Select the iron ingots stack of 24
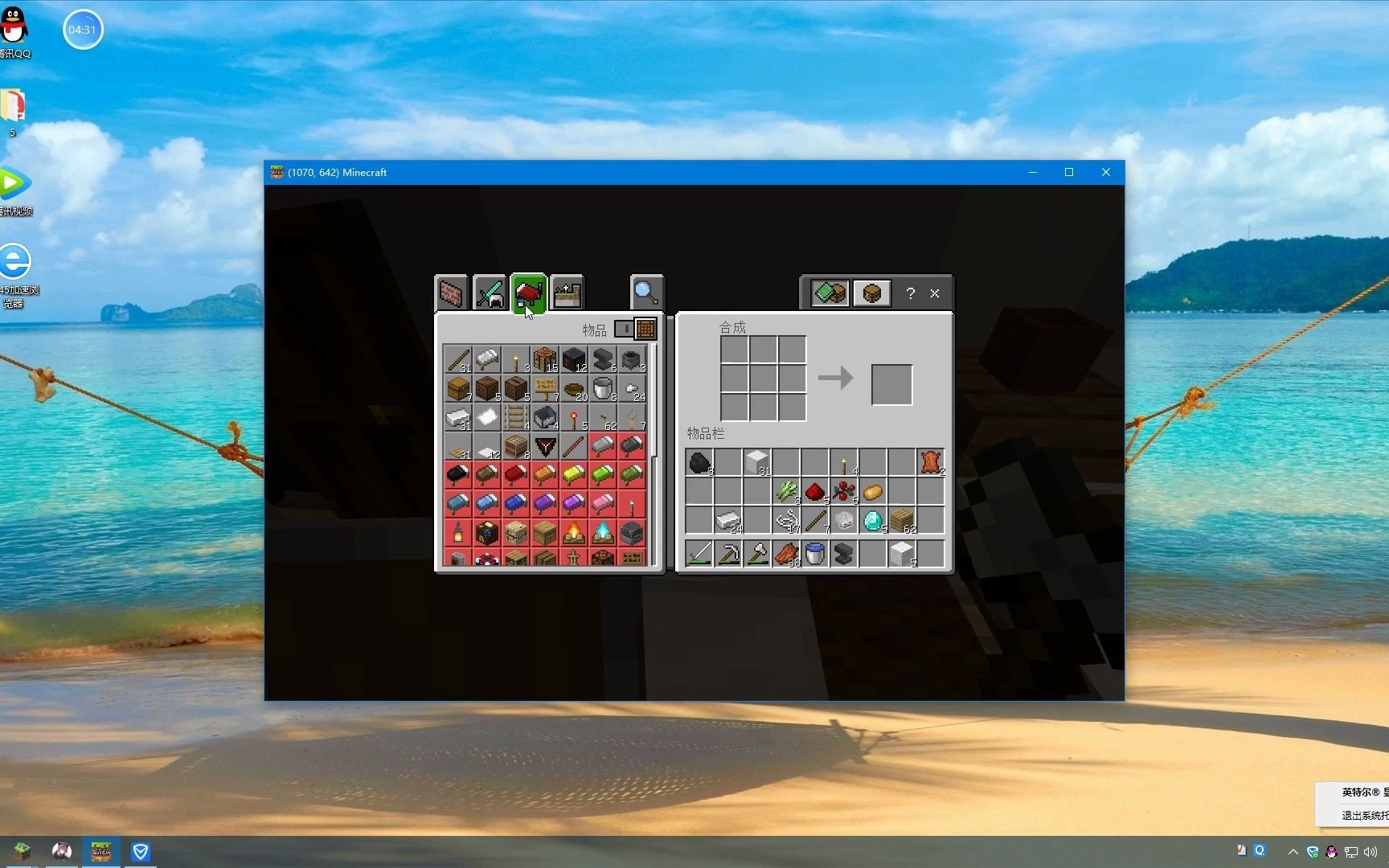 point(728,521)
